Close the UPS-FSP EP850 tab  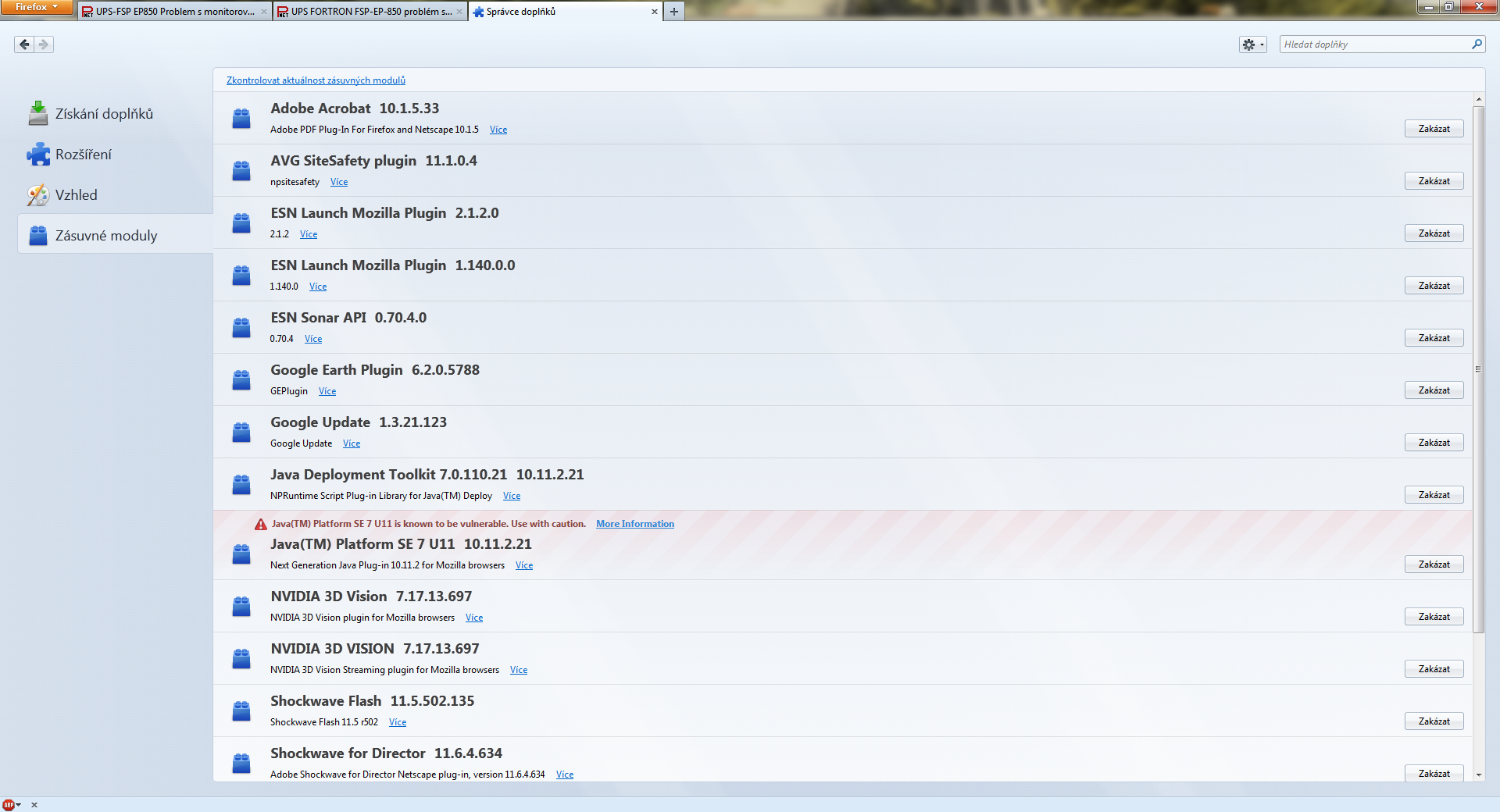[263, 12]
